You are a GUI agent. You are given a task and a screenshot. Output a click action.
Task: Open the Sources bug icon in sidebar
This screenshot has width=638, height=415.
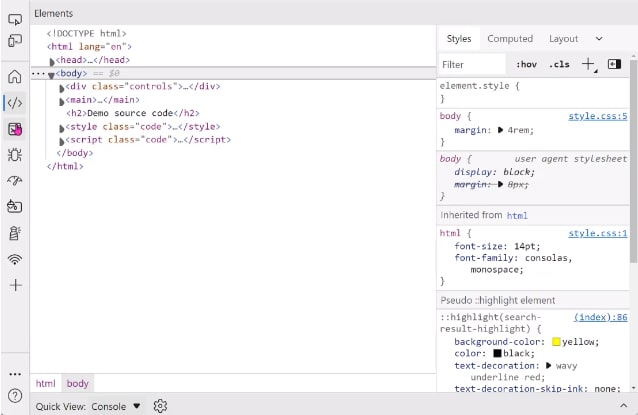click(x=15, y=155)
